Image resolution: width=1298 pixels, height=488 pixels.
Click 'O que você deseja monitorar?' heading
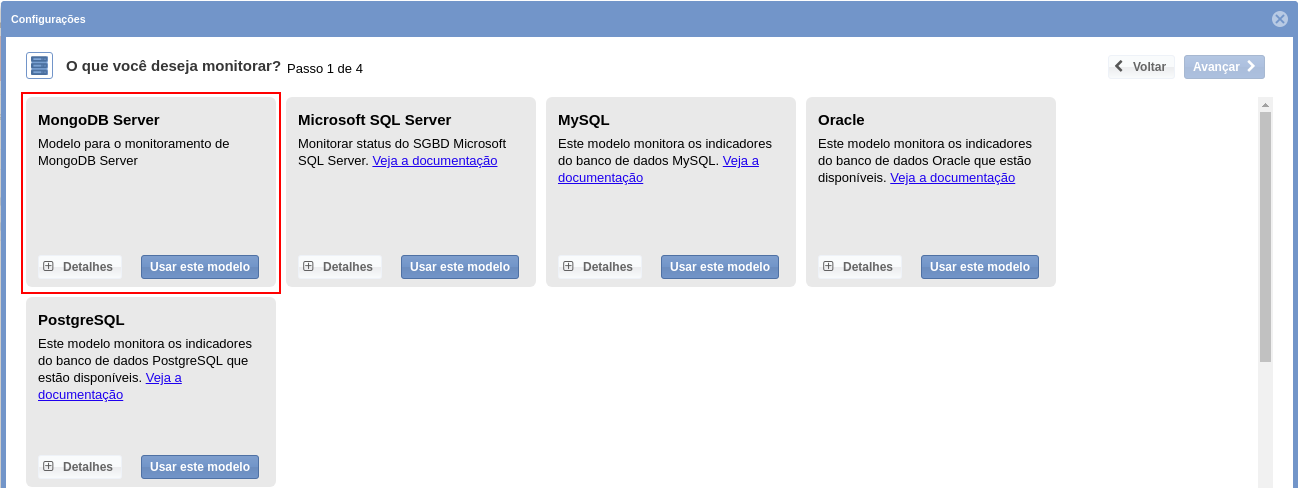pyautogui.click(x=174, y=66)
